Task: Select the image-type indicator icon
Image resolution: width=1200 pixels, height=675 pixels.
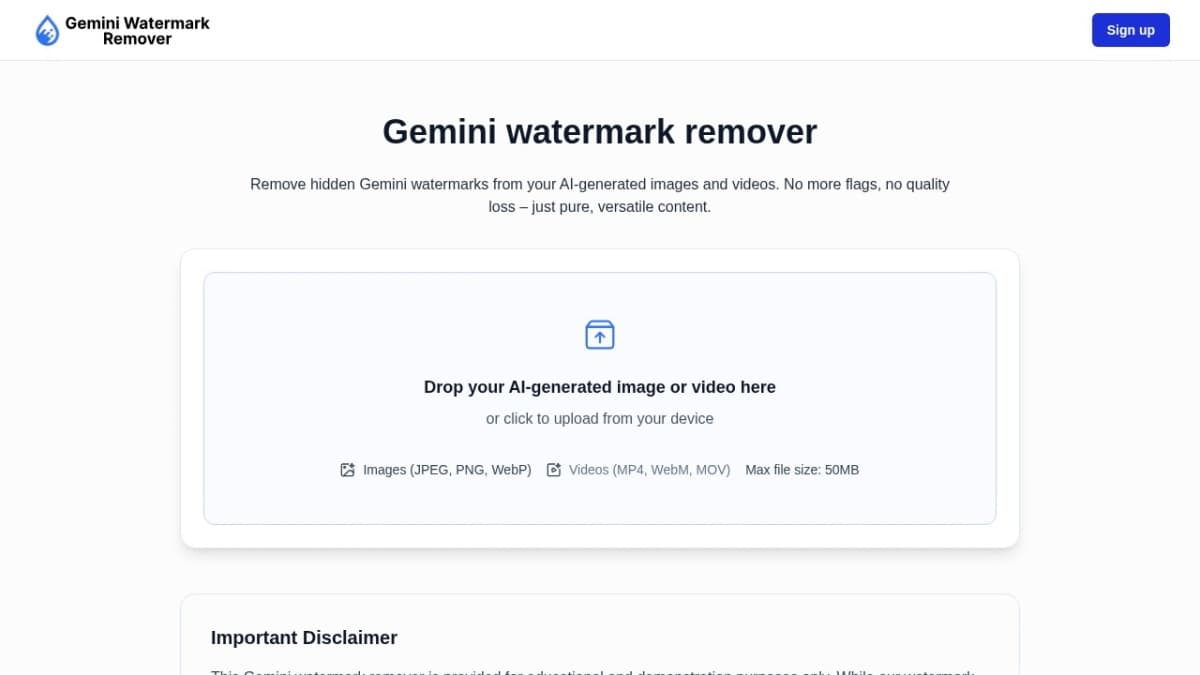Action: tap(347, 469)
